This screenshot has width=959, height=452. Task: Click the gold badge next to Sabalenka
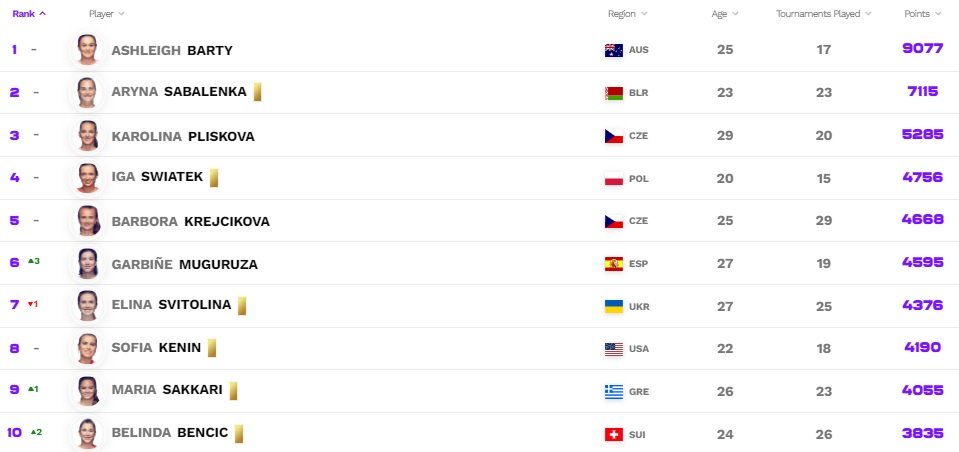click(257, 92)
